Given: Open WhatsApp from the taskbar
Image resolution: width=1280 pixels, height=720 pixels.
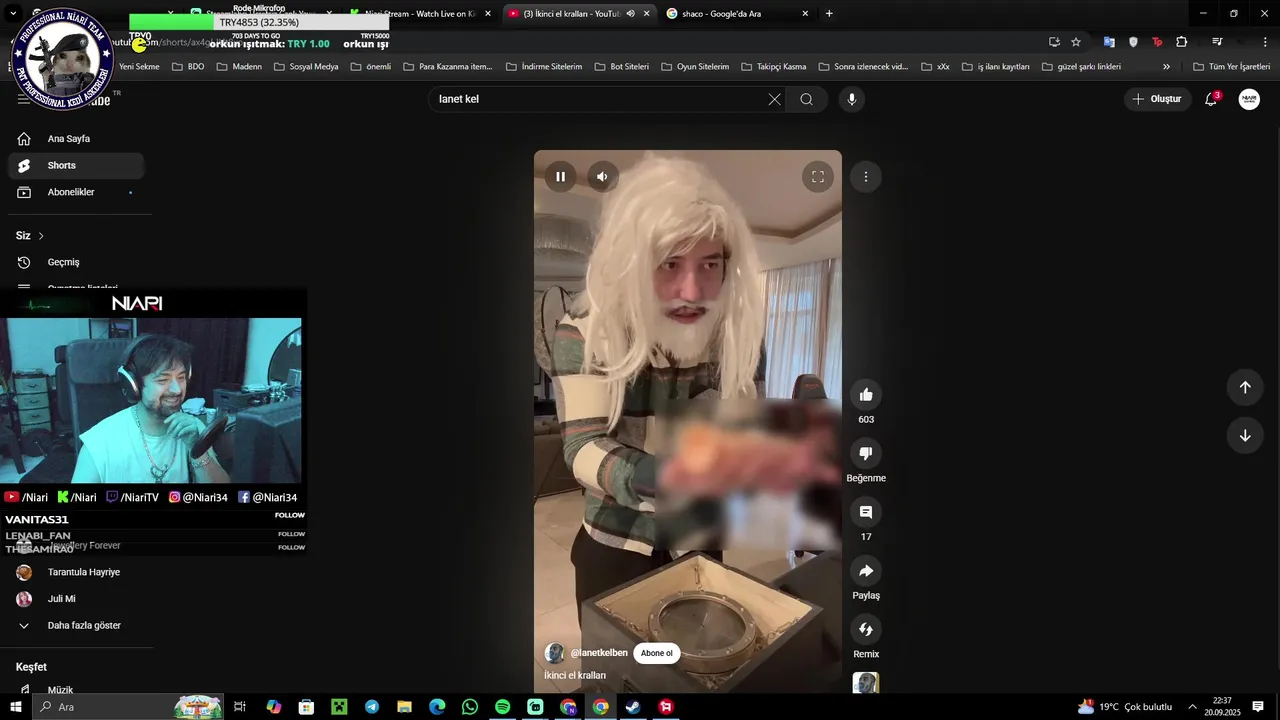Looking at the screenshot, I should (x=470, y=707).
